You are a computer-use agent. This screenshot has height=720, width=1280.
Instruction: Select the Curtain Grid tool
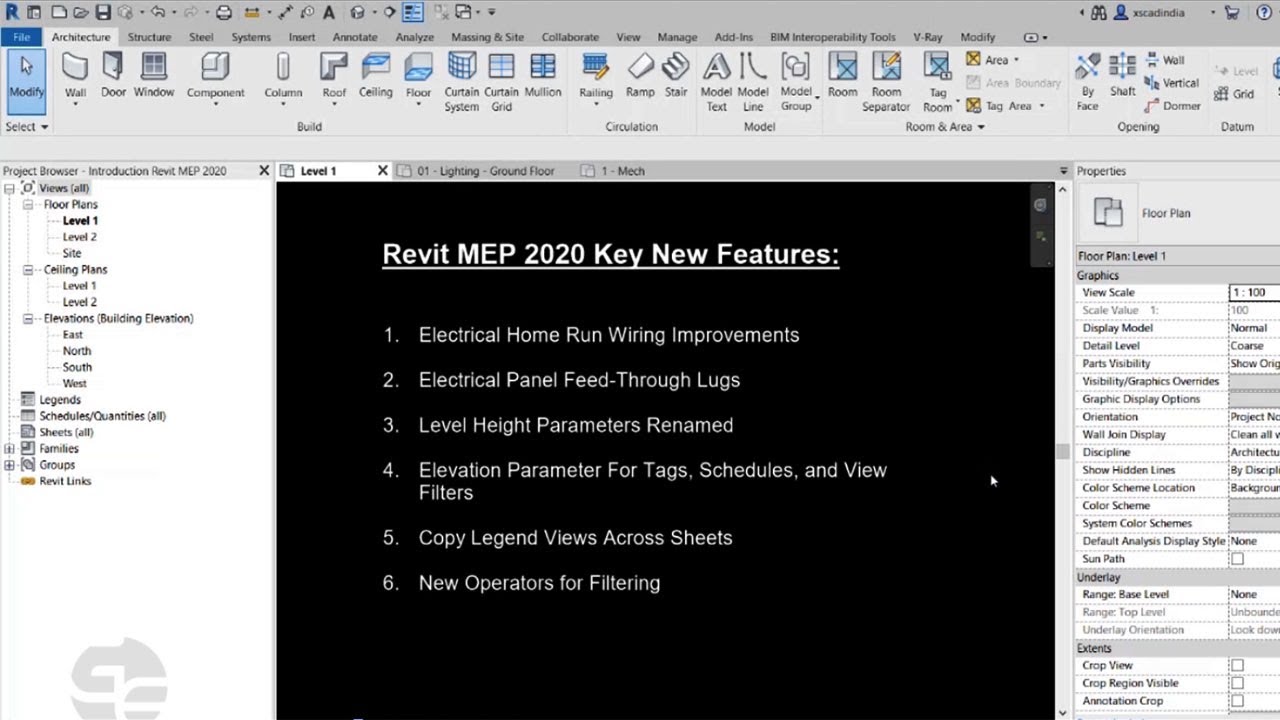(501, 82)
